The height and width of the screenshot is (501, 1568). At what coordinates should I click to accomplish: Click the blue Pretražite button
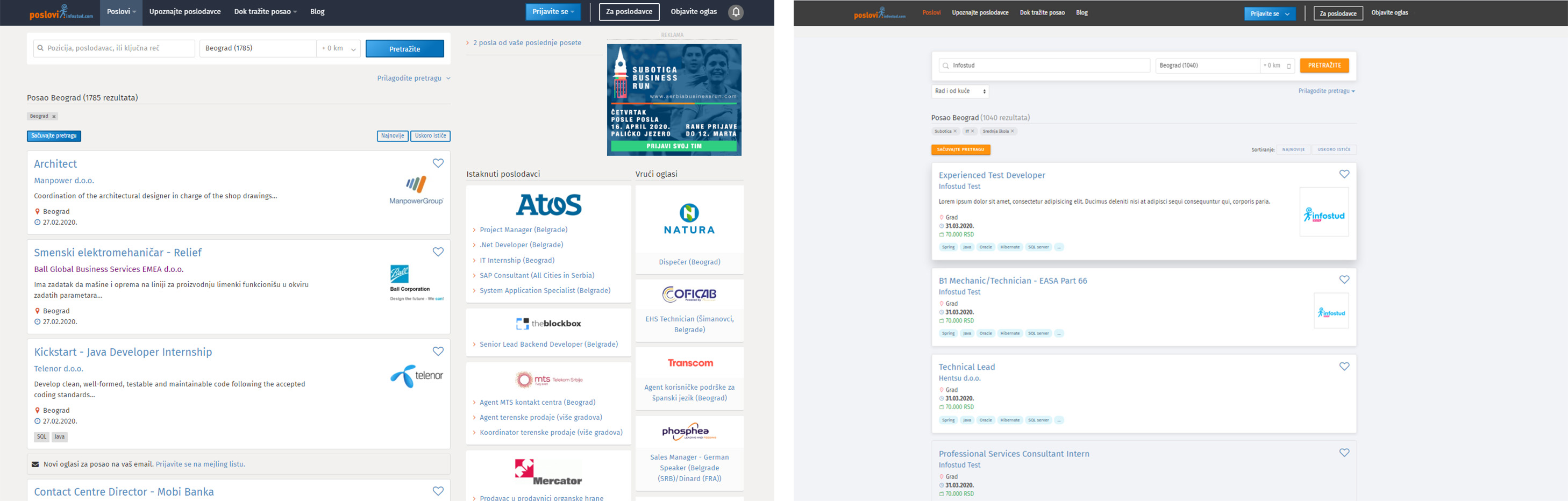point(405,49)
